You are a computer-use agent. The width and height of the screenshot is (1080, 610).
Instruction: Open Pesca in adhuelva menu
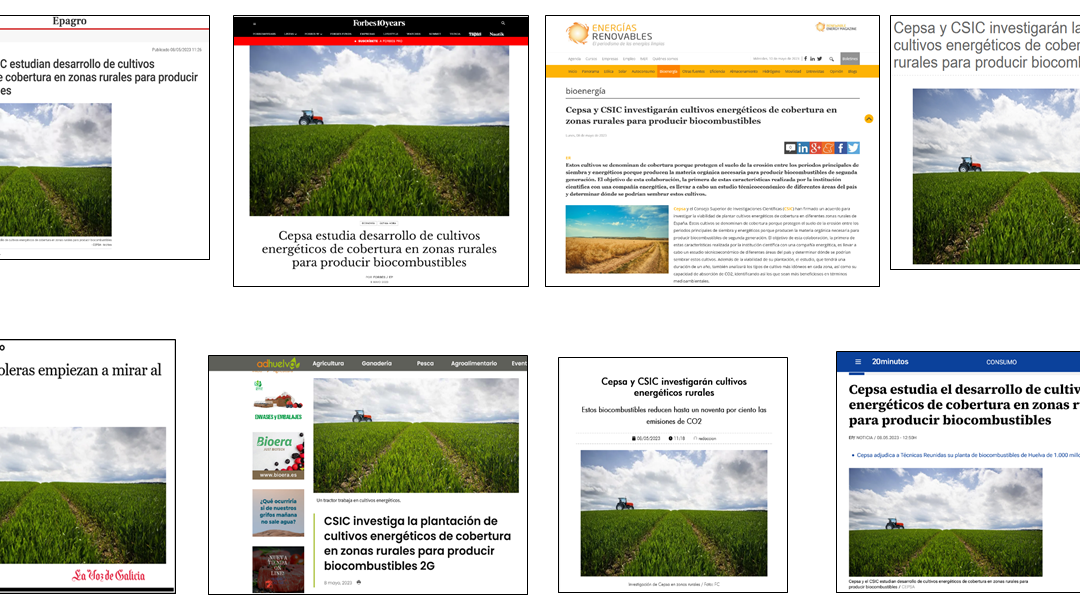pyautogui.click(x=425, y=364)
